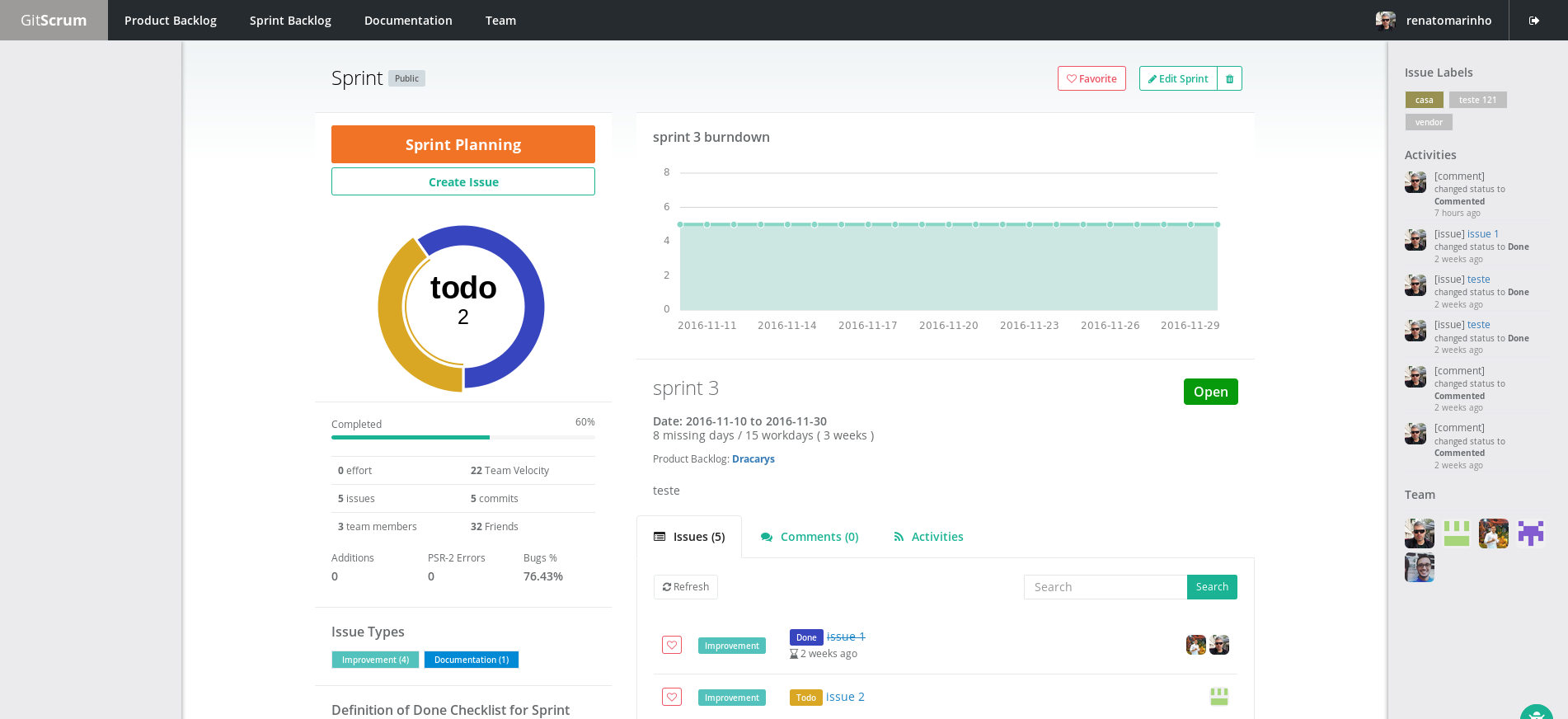Favorite issue 2 with its heart icon
Viewport: 1568px width, 719px height.
(x=672, y=697)
